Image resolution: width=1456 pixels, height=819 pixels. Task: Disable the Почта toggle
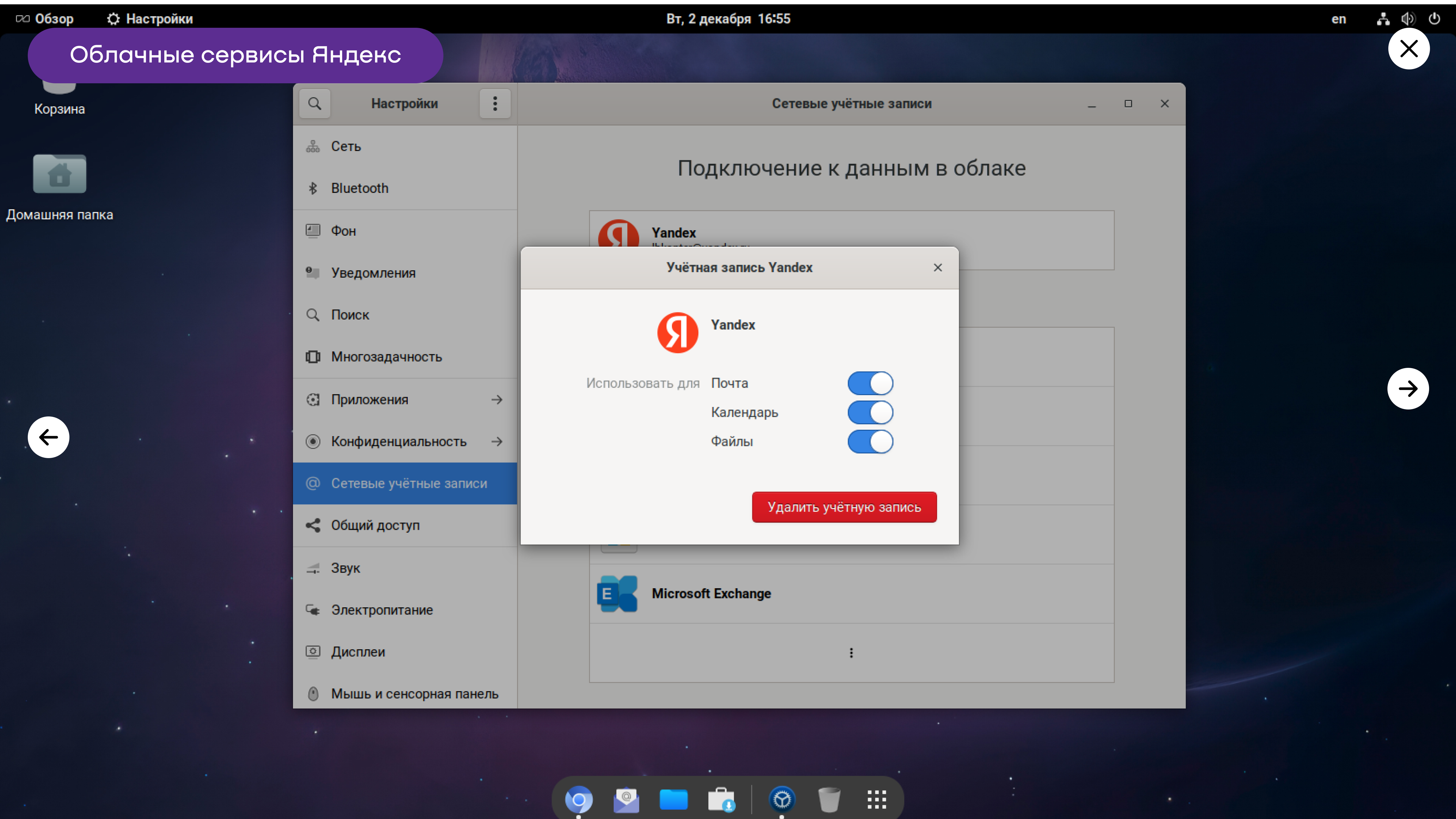click(x=870, y=383)
